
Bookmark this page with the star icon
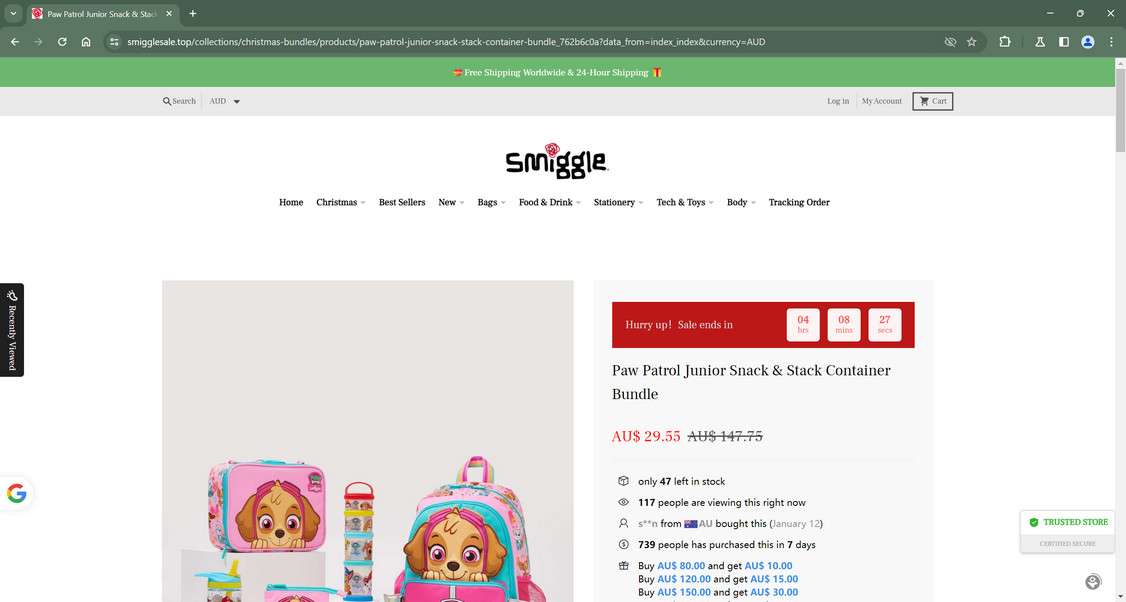(x=972, y=42)
